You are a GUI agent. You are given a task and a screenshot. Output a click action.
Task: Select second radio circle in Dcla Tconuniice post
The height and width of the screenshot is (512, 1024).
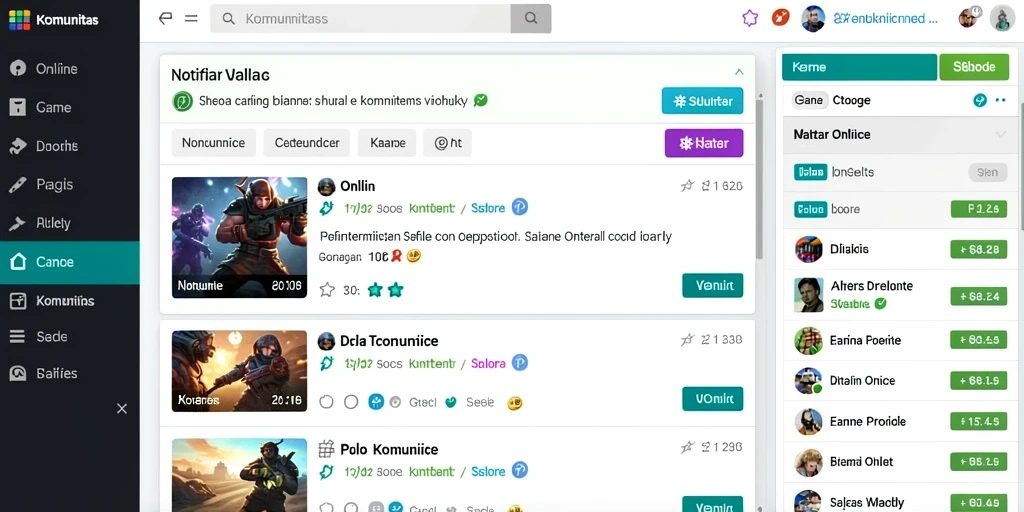351,402
